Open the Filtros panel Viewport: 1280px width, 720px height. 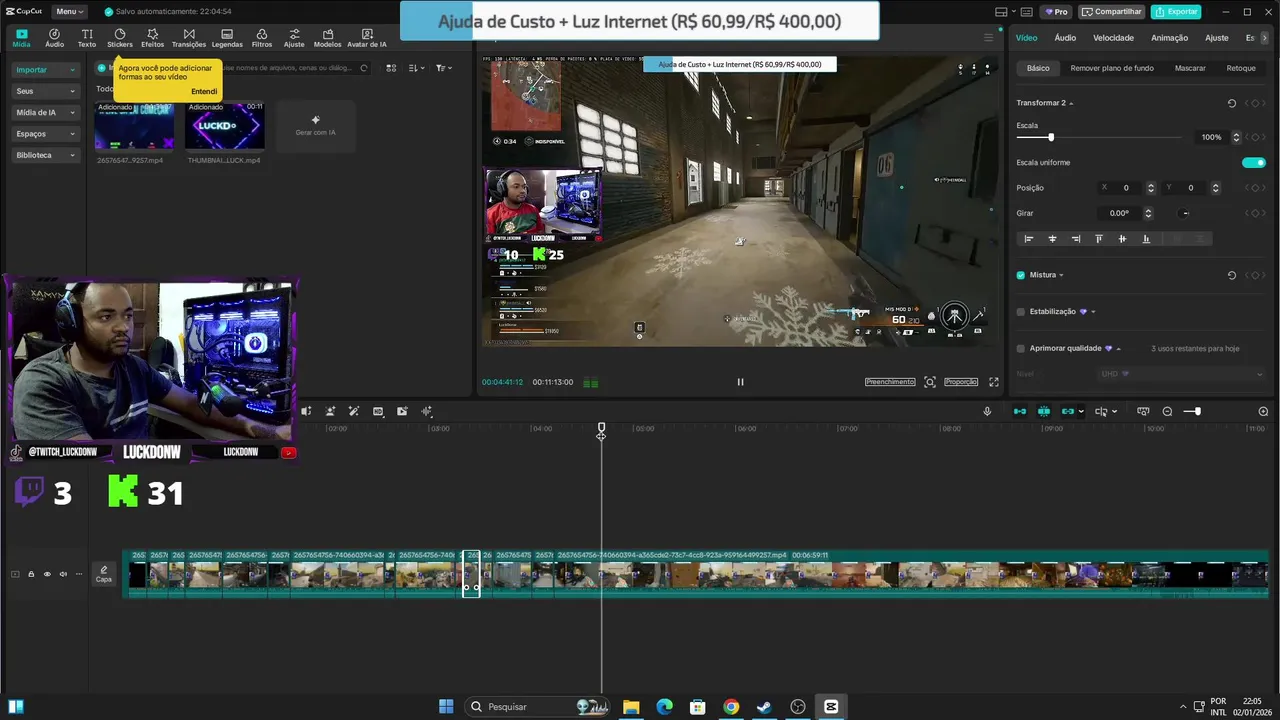click(x=262, y=38)
